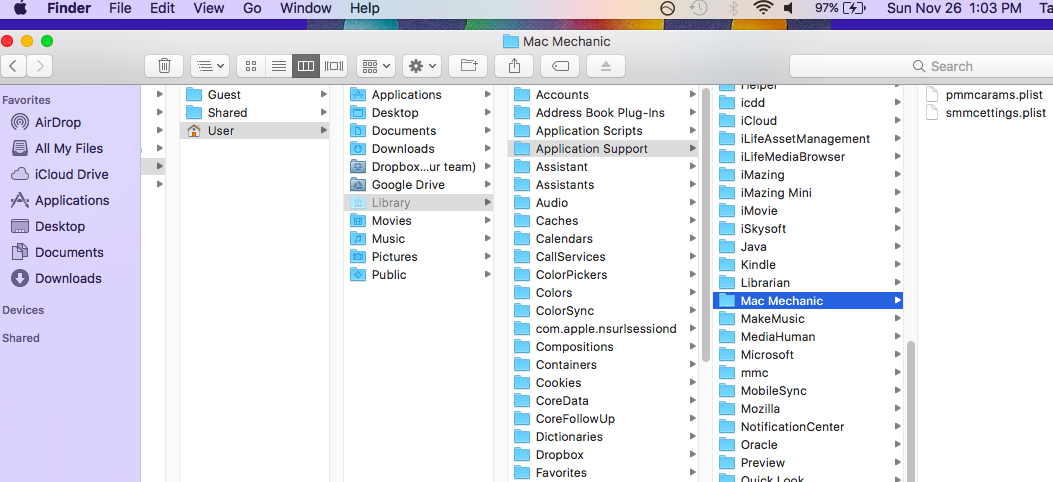
Task: Expand the Mozilla folder arrow
Action: 898,409
